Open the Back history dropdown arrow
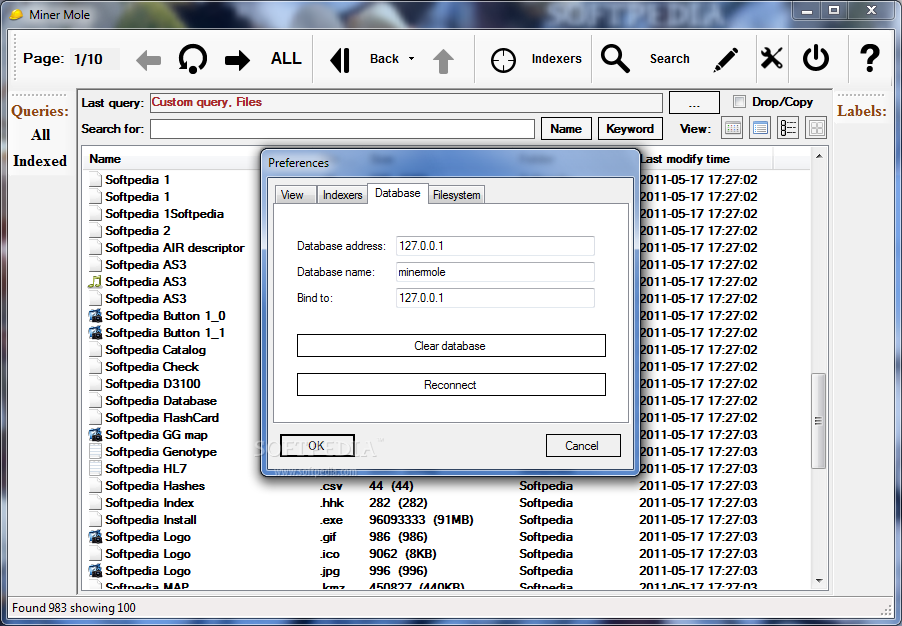902x626 pixels. pyautogui.click(x=411, y=59)
